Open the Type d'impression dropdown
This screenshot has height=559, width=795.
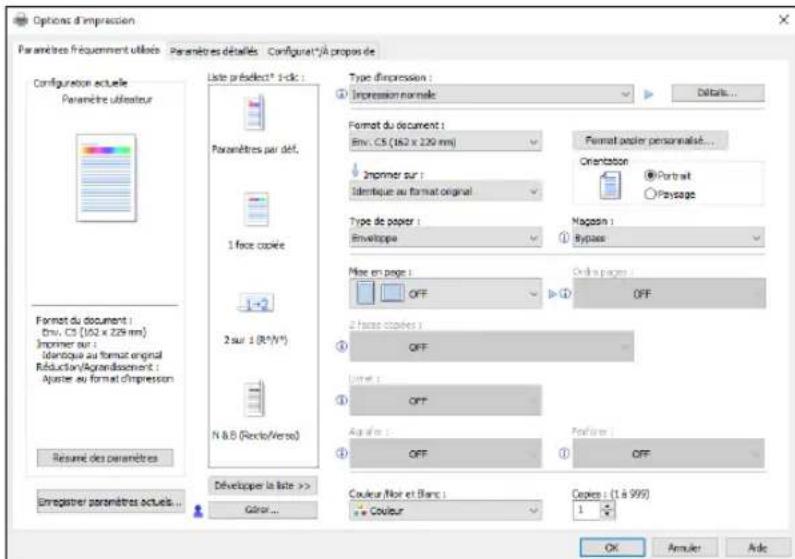click(x=491, y=94)
